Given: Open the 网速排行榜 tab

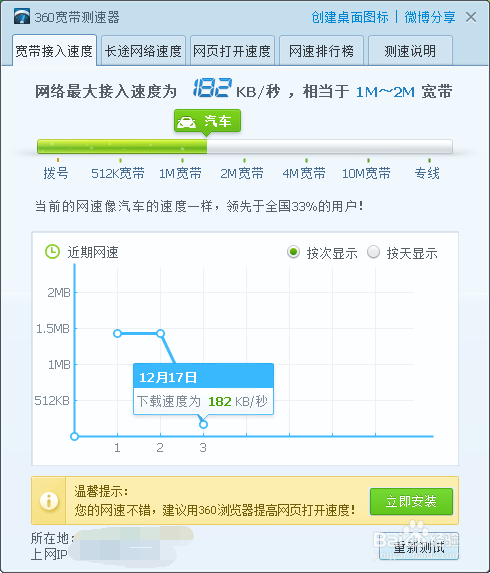Looking at the screenshot, I should 321,50.
